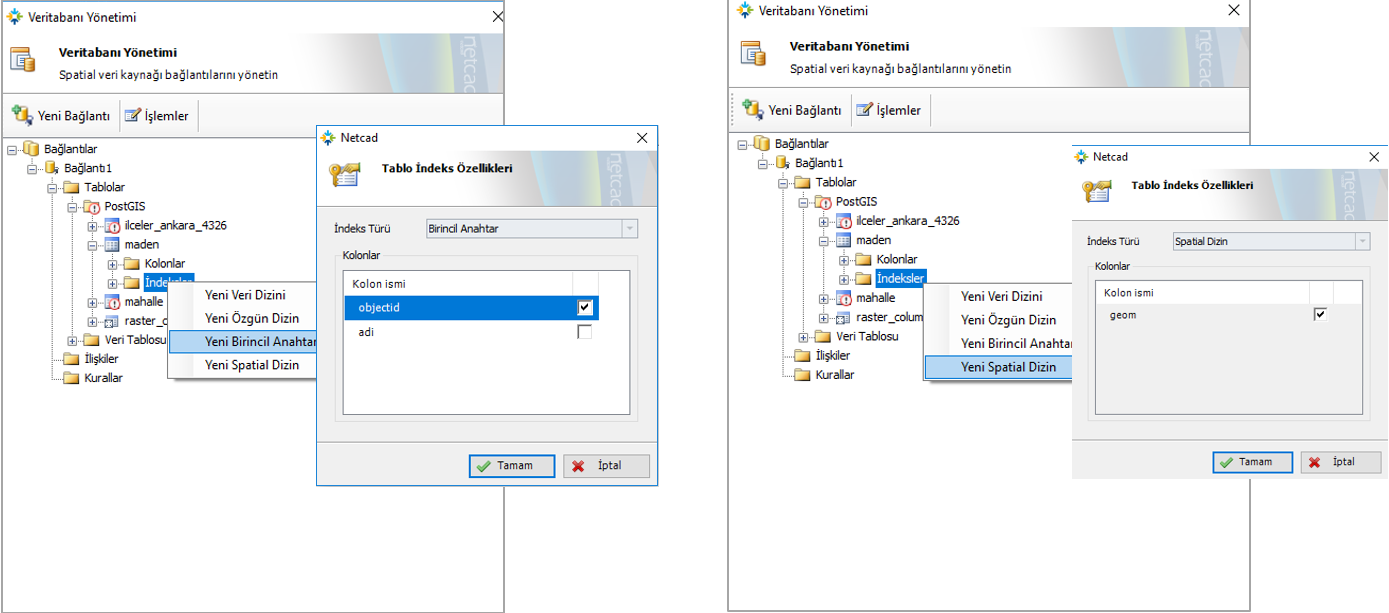Viewport: 1389px width, 613px height.
Task: Expand mahalle node in right window tree
Action: click(823, 298)
